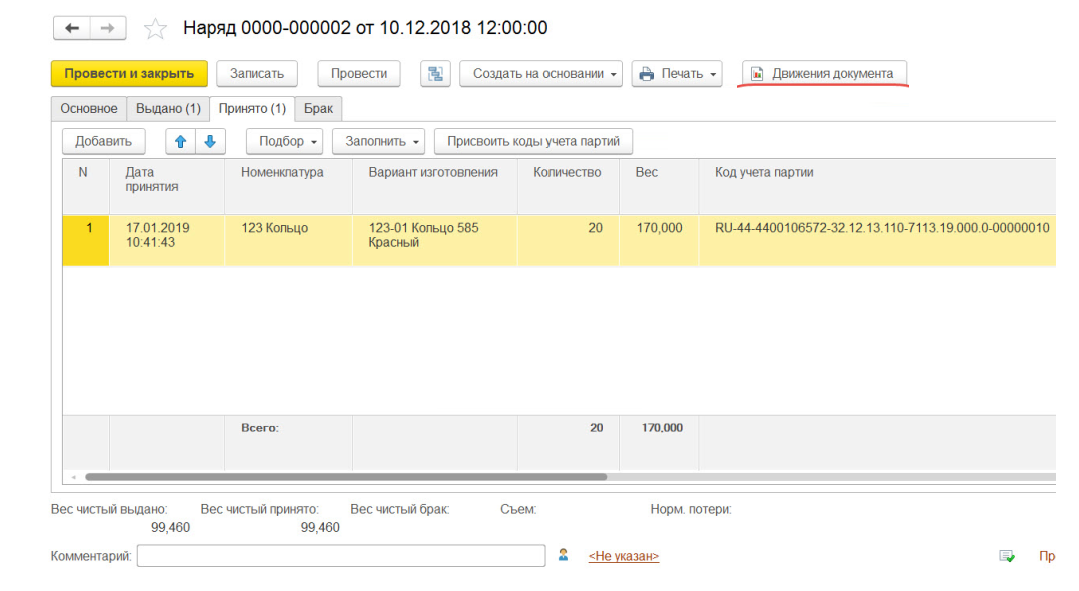
Task: Go forward with the right arrow button
Action: tap(108, 28)
